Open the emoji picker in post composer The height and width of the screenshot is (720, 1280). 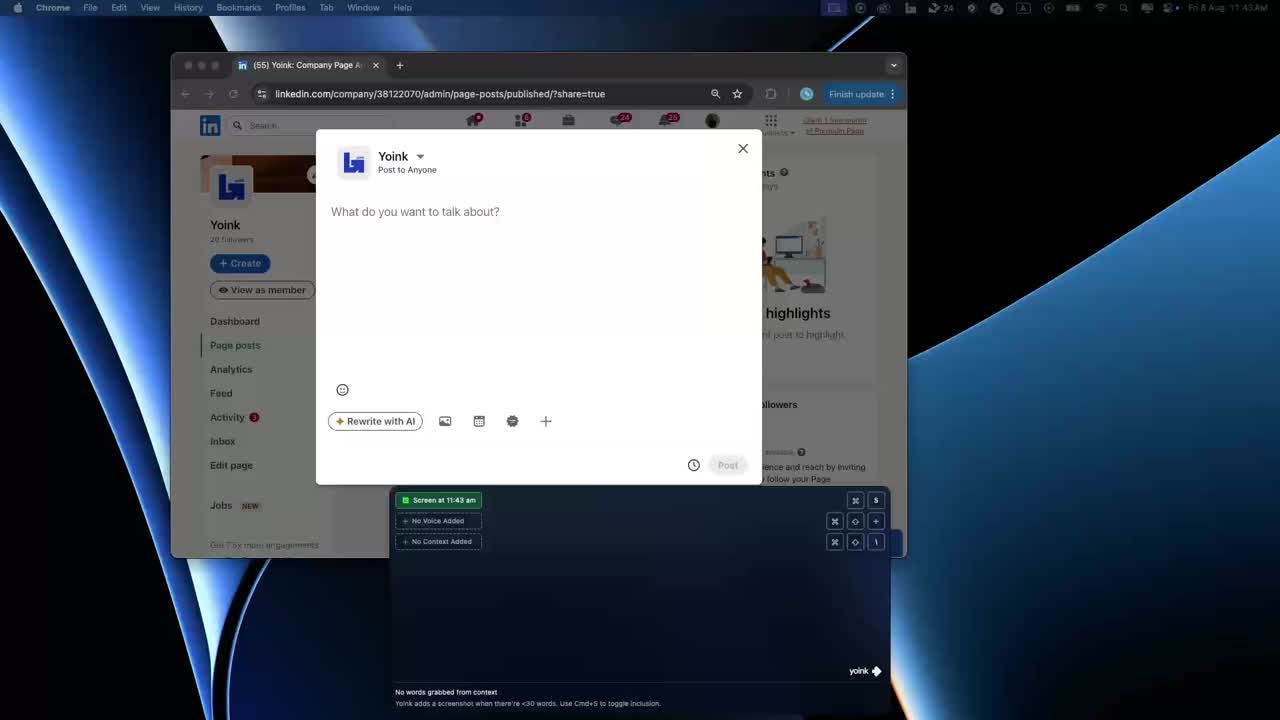tap(342, 390)
